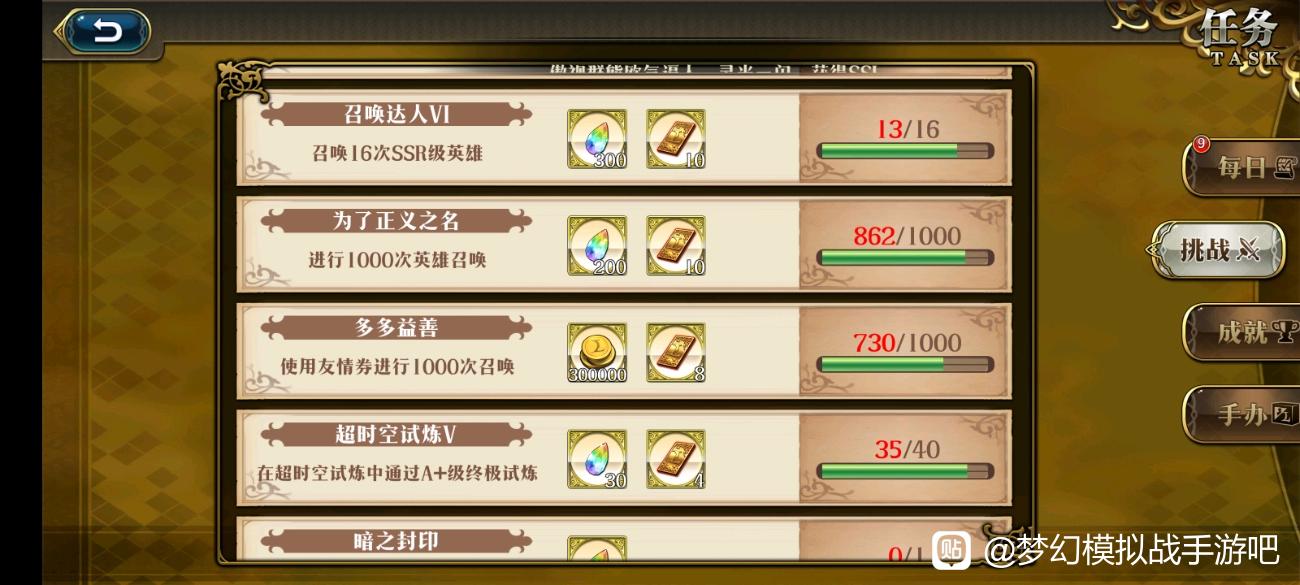Tap the 13/16 progress bar
The width and height of the screenshot is (1300, 585).
click(906, 151)
